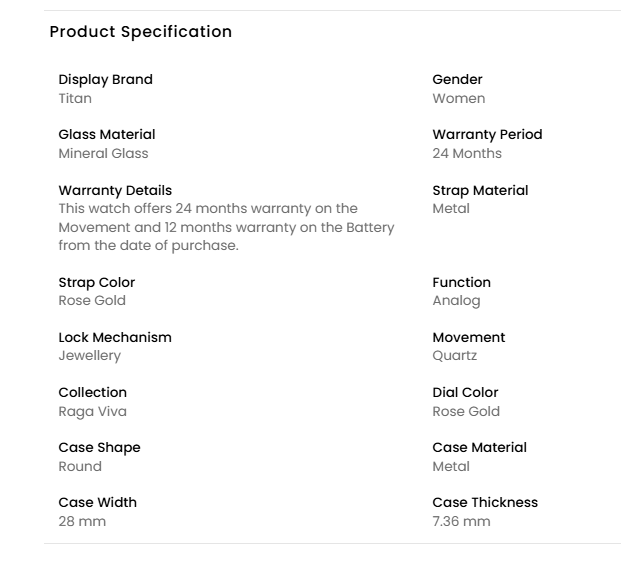Select the Warranty Details label

point(115,190)
